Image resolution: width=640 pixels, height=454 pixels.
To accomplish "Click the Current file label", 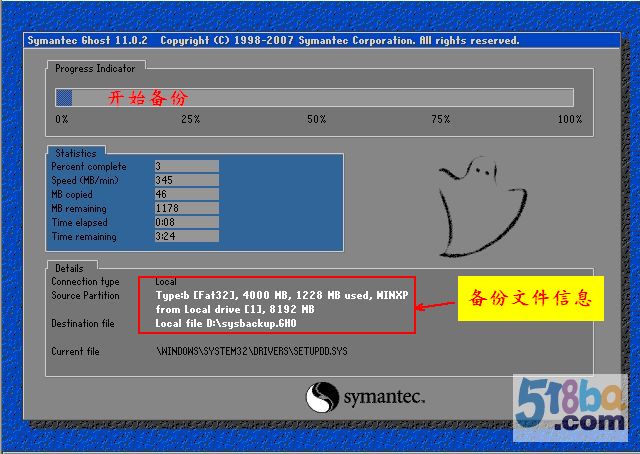I will 75,351.
